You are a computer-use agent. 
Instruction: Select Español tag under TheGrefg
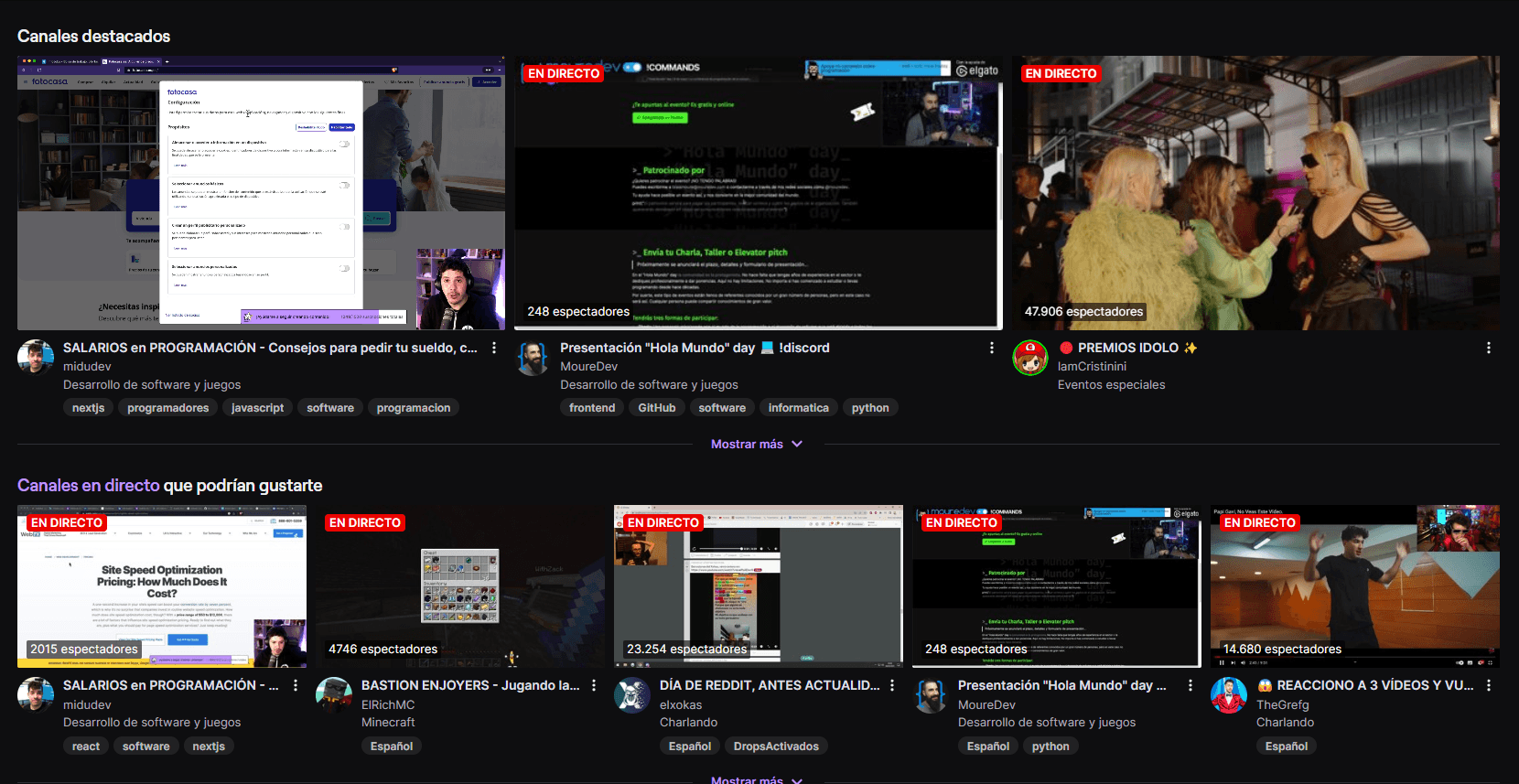[x=1287, y=746]
